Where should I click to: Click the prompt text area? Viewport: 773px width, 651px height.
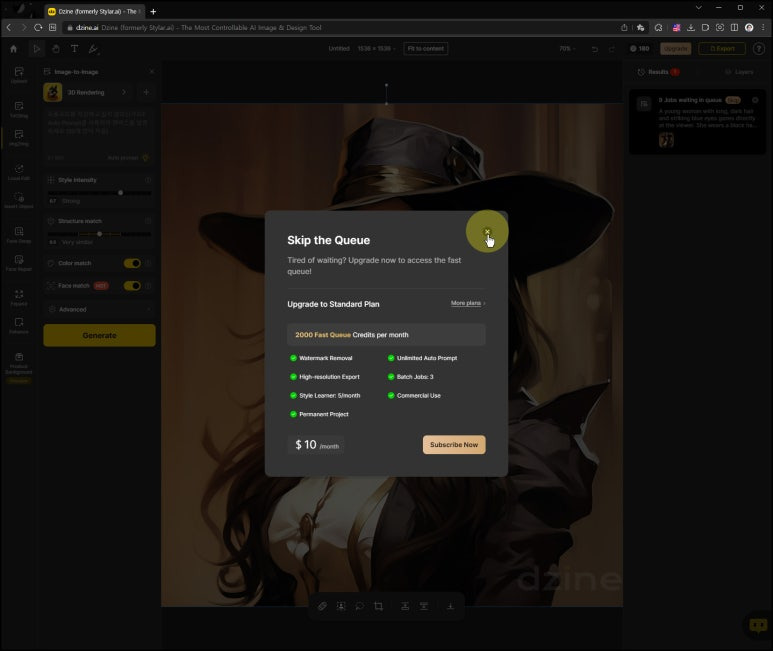point(99,131)
